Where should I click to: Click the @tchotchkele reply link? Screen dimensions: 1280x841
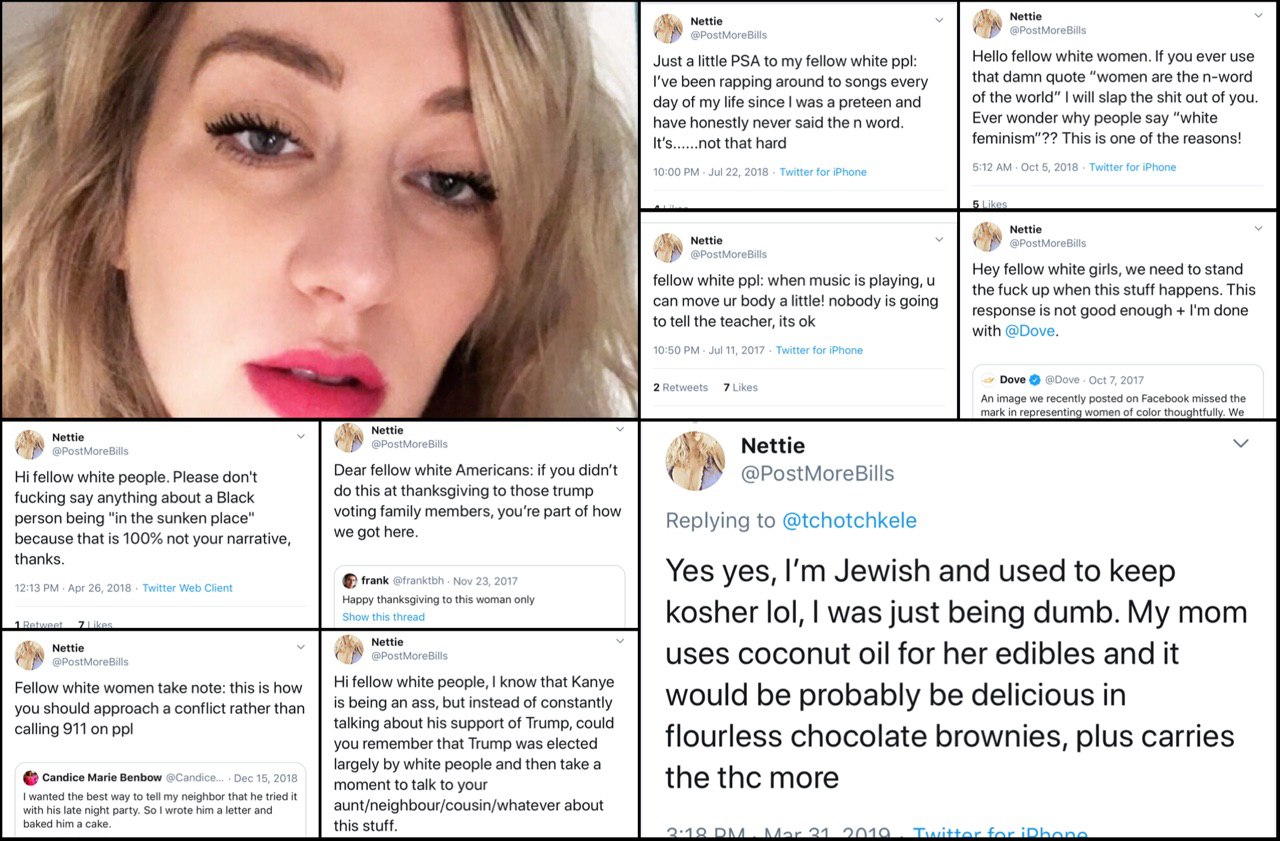pos(849,520)
